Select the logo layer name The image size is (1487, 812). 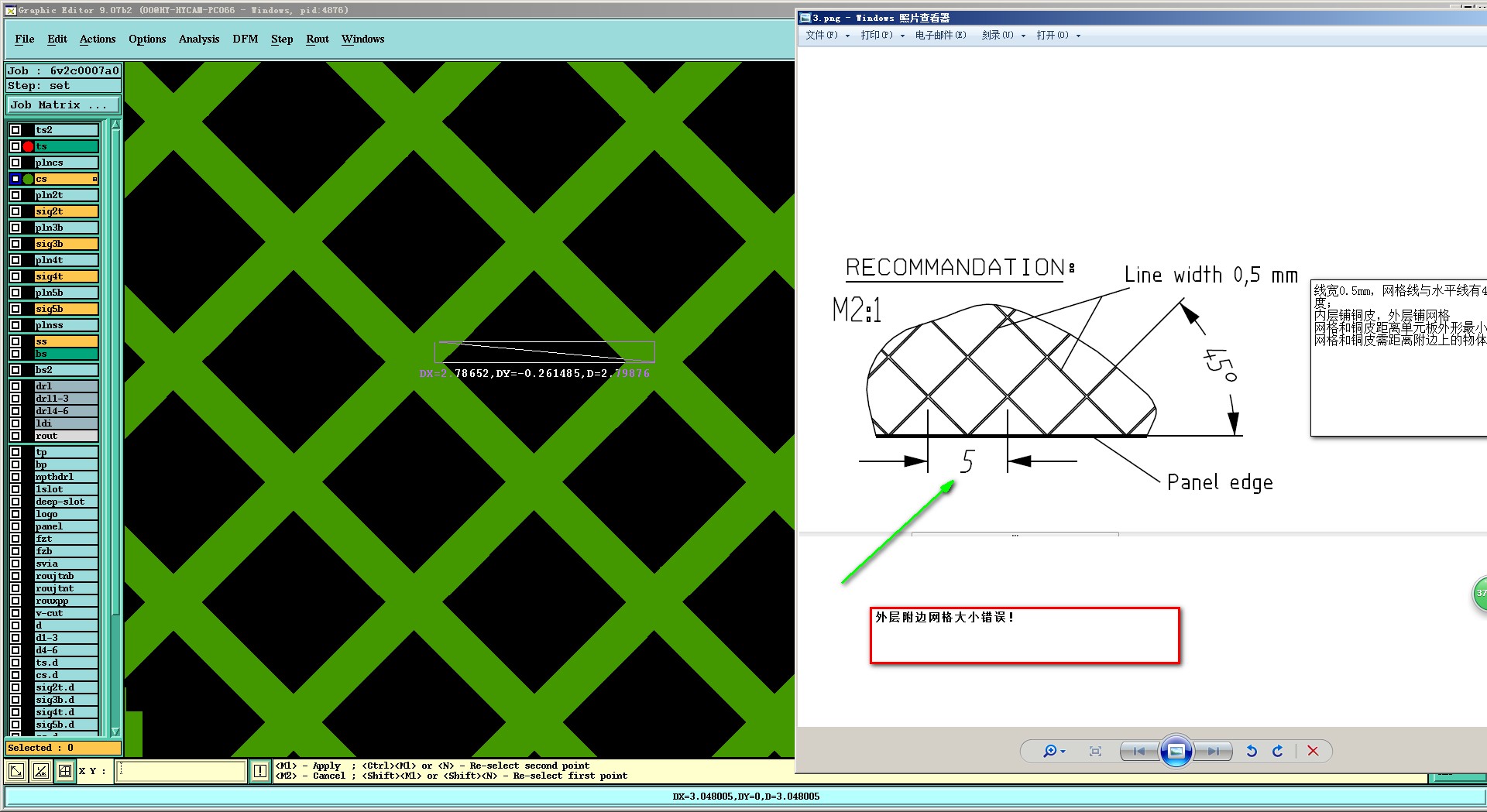(x=67, y=514)
